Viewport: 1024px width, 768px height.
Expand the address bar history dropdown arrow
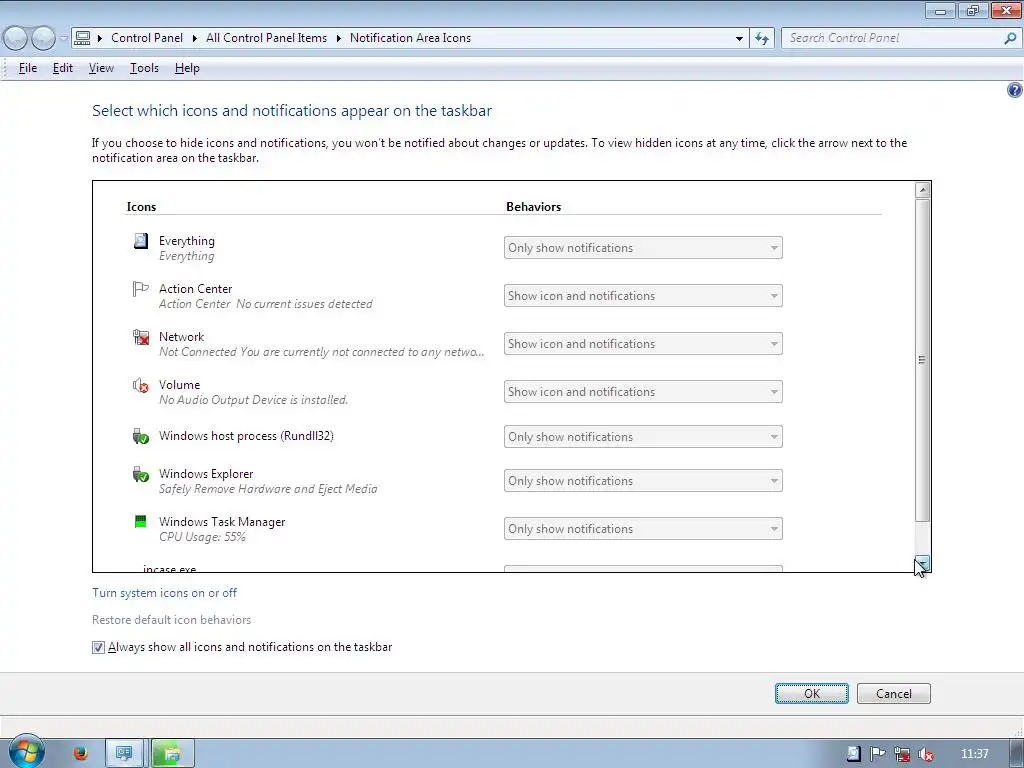[739, 38]
